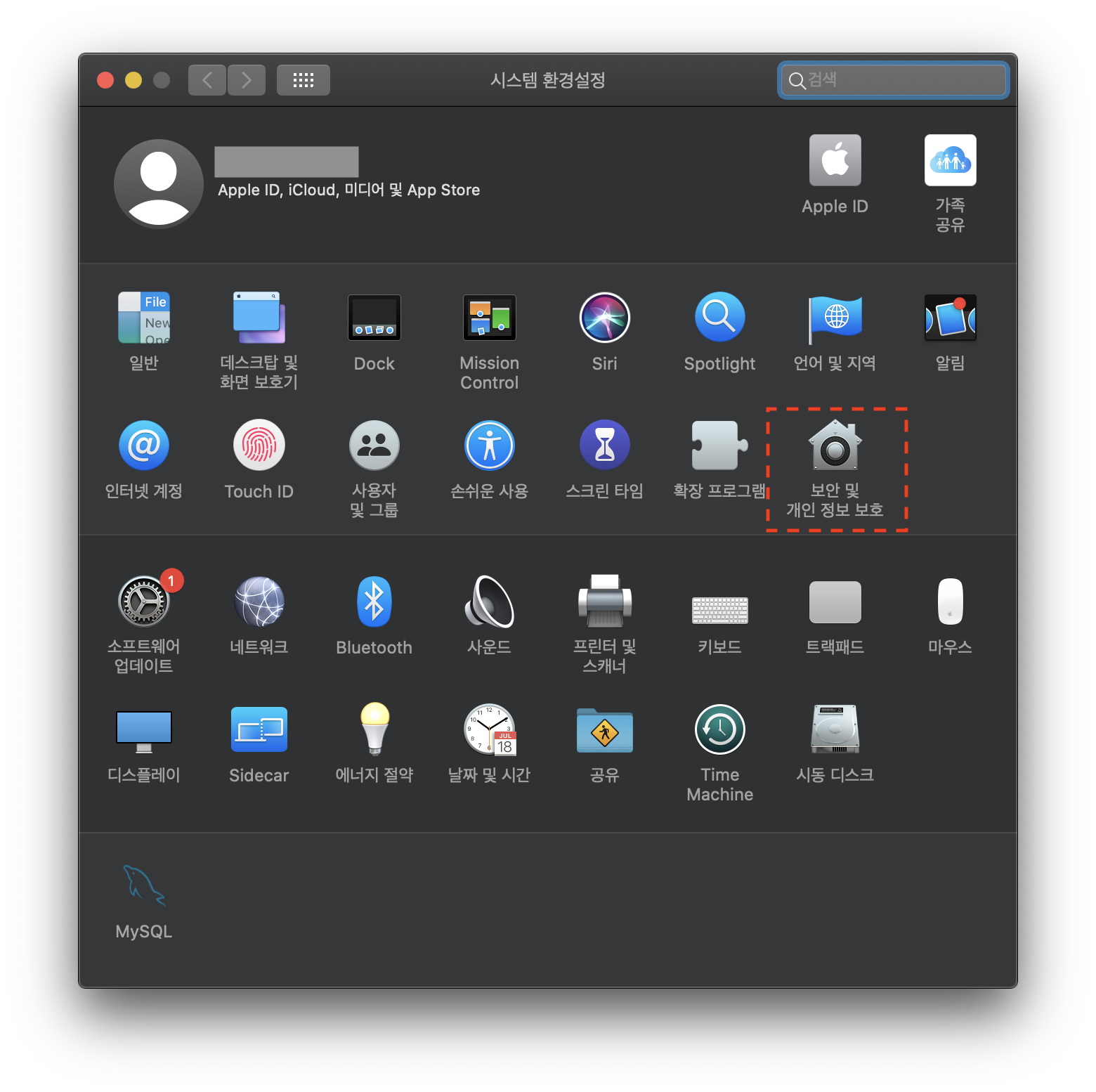
Task: Open 데스크탑 및 화면 보호기 preferences
Action: click(259, 318)
